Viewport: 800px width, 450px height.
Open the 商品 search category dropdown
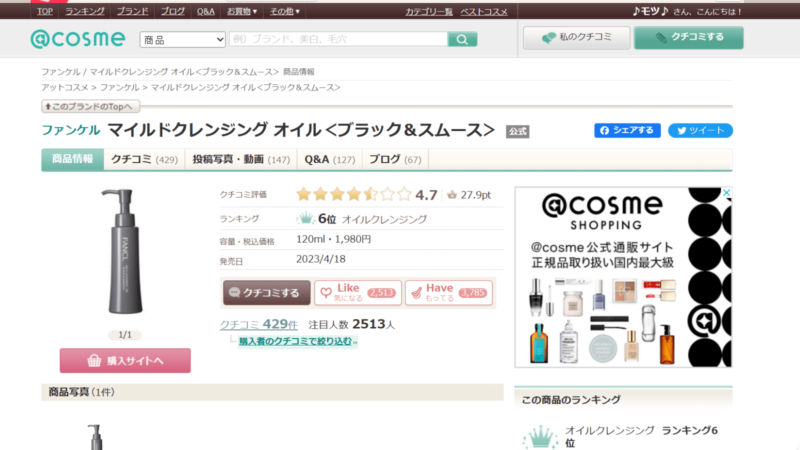tap(183, 40)
